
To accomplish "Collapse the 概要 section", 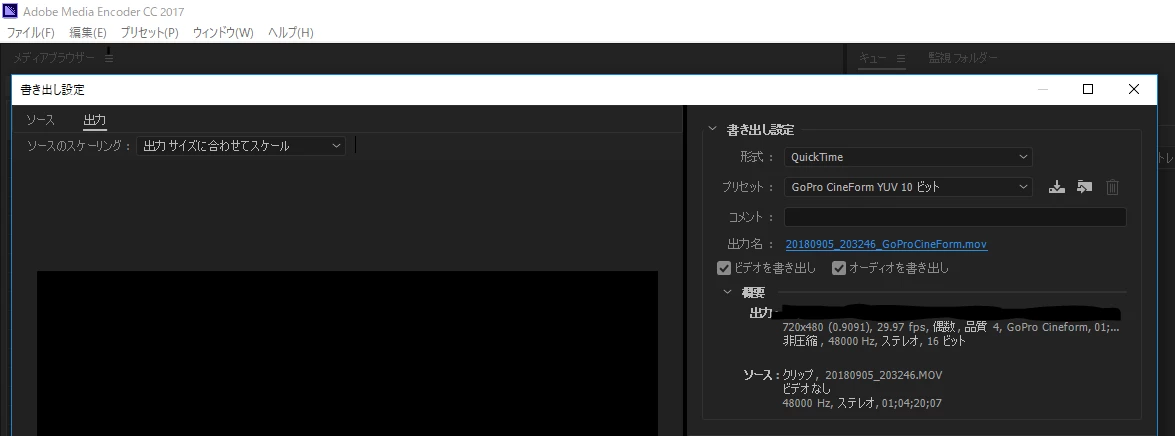I will (x=727, y=292).
